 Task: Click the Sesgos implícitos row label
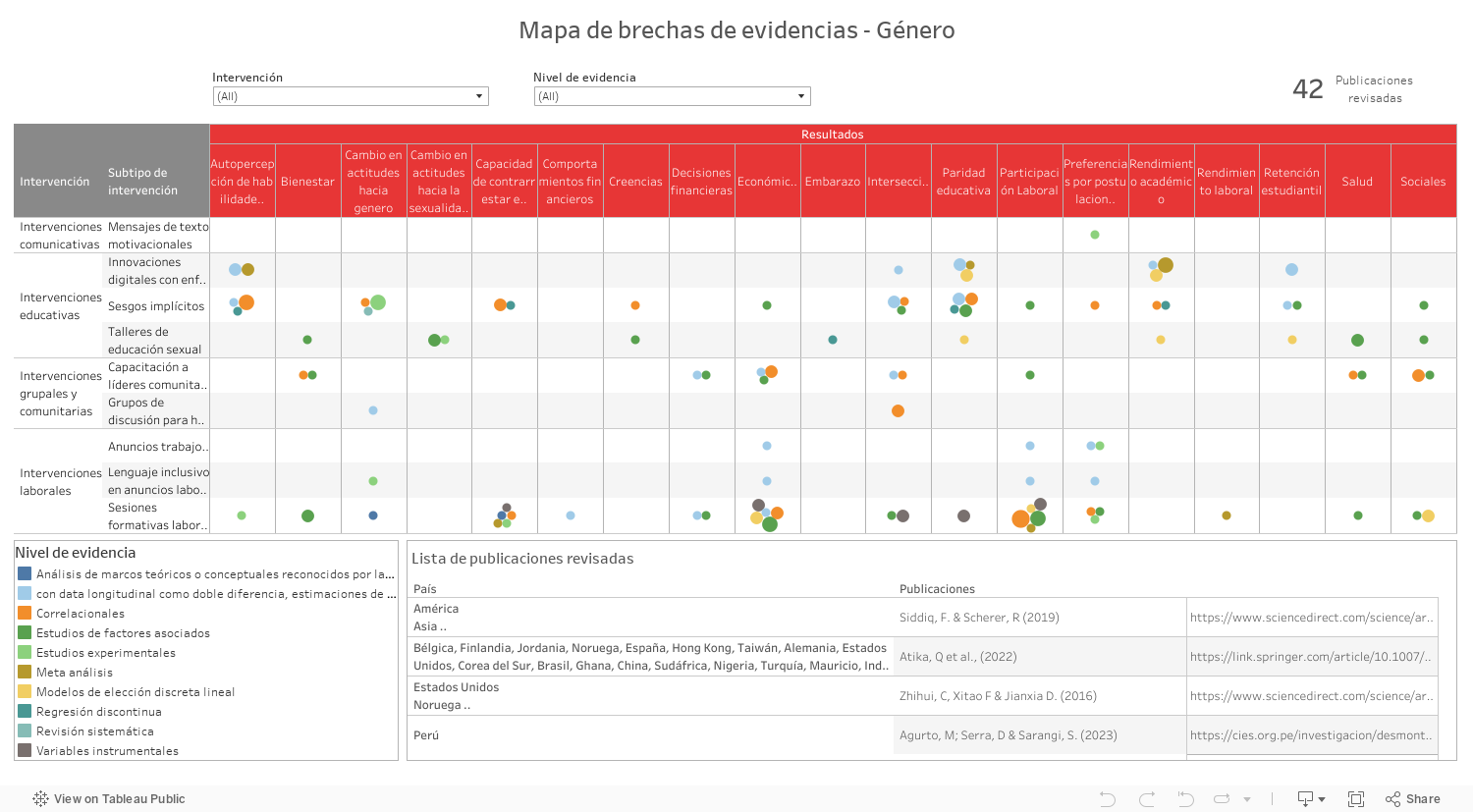coord(156,306)
